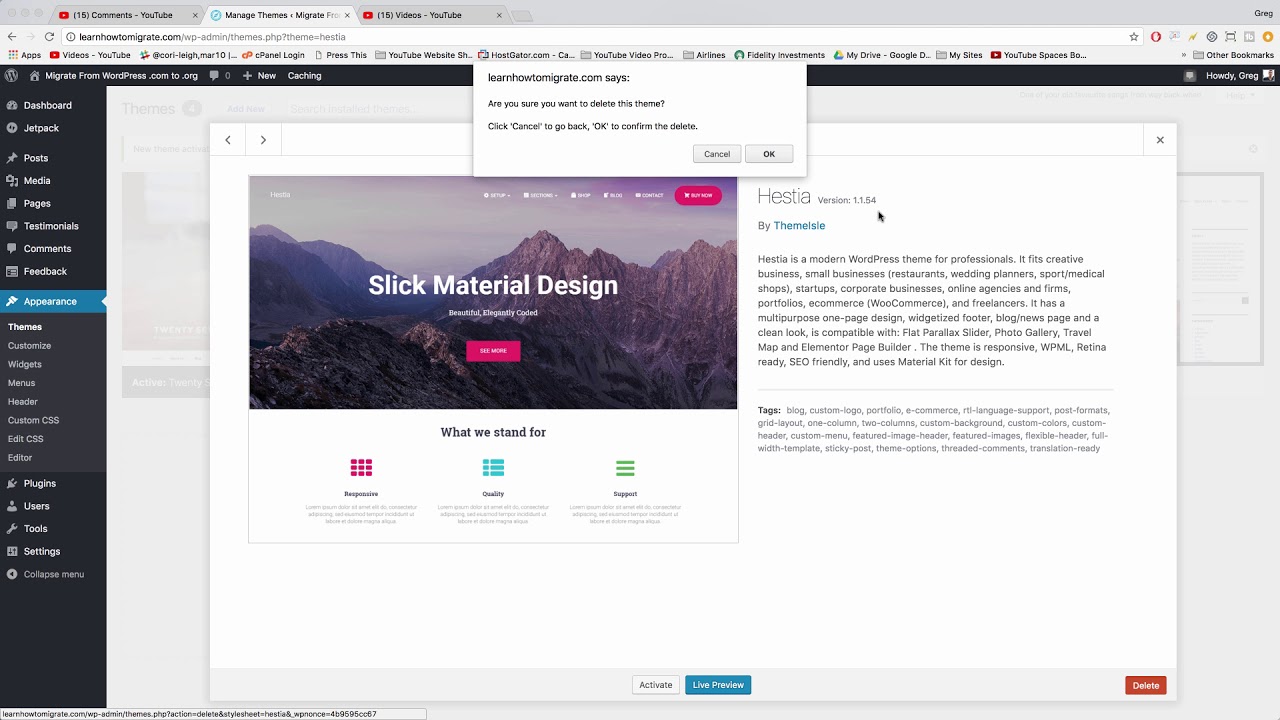This screenshot has width=1280, height=720.
Task: Open ThemeIsle author link
Action: (799, 226)
